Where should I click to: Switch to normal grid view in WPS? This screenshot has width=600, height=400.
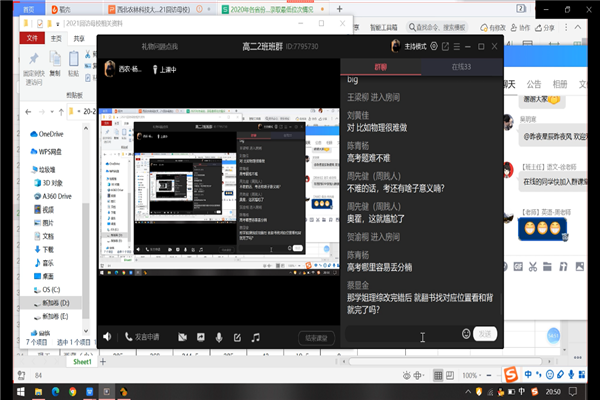[x=438, y=376]
